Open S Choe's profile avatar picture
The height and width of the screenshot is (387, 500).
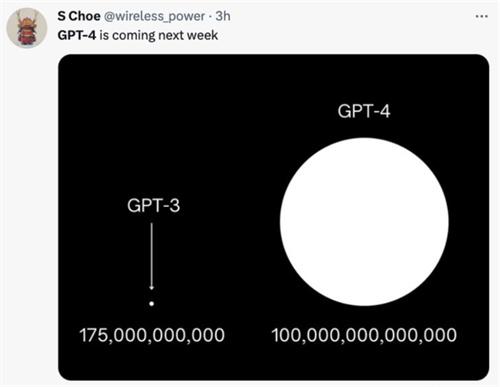[x=27, y=28]
